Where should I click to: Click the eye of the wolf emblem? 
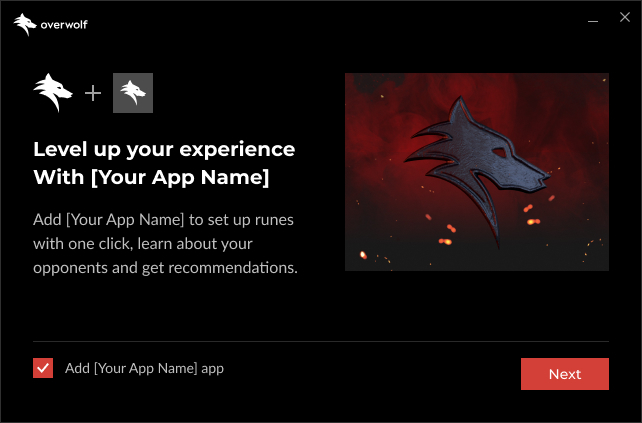500,153
